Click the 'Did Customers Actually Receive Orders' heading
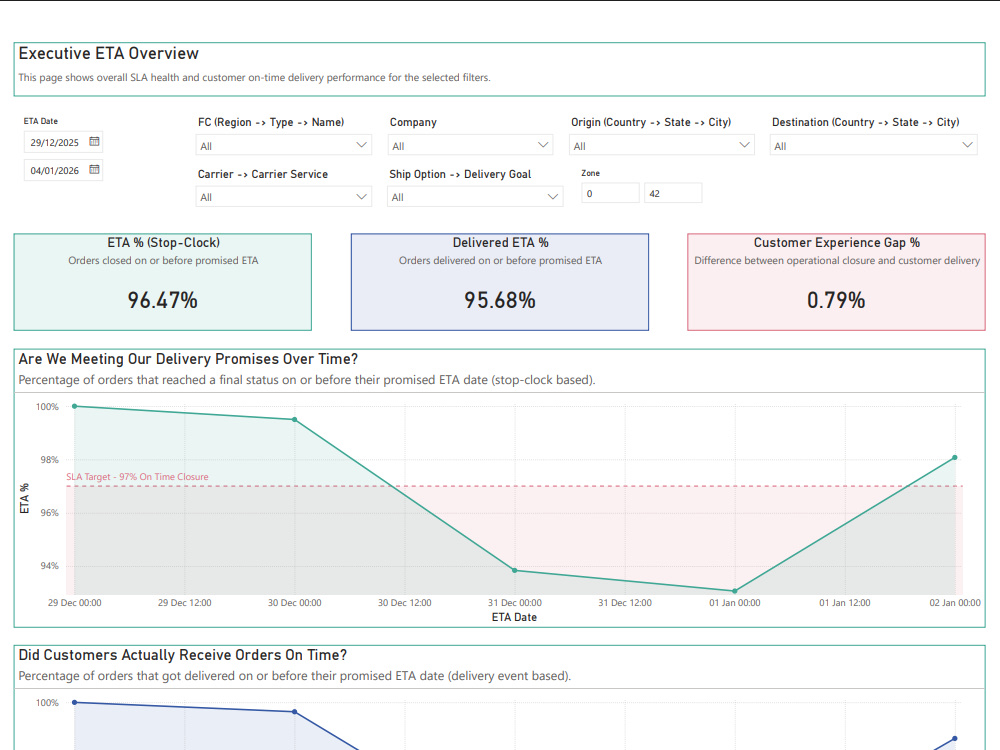Viewport: 1000px width, 750px height. coord(182,655)
